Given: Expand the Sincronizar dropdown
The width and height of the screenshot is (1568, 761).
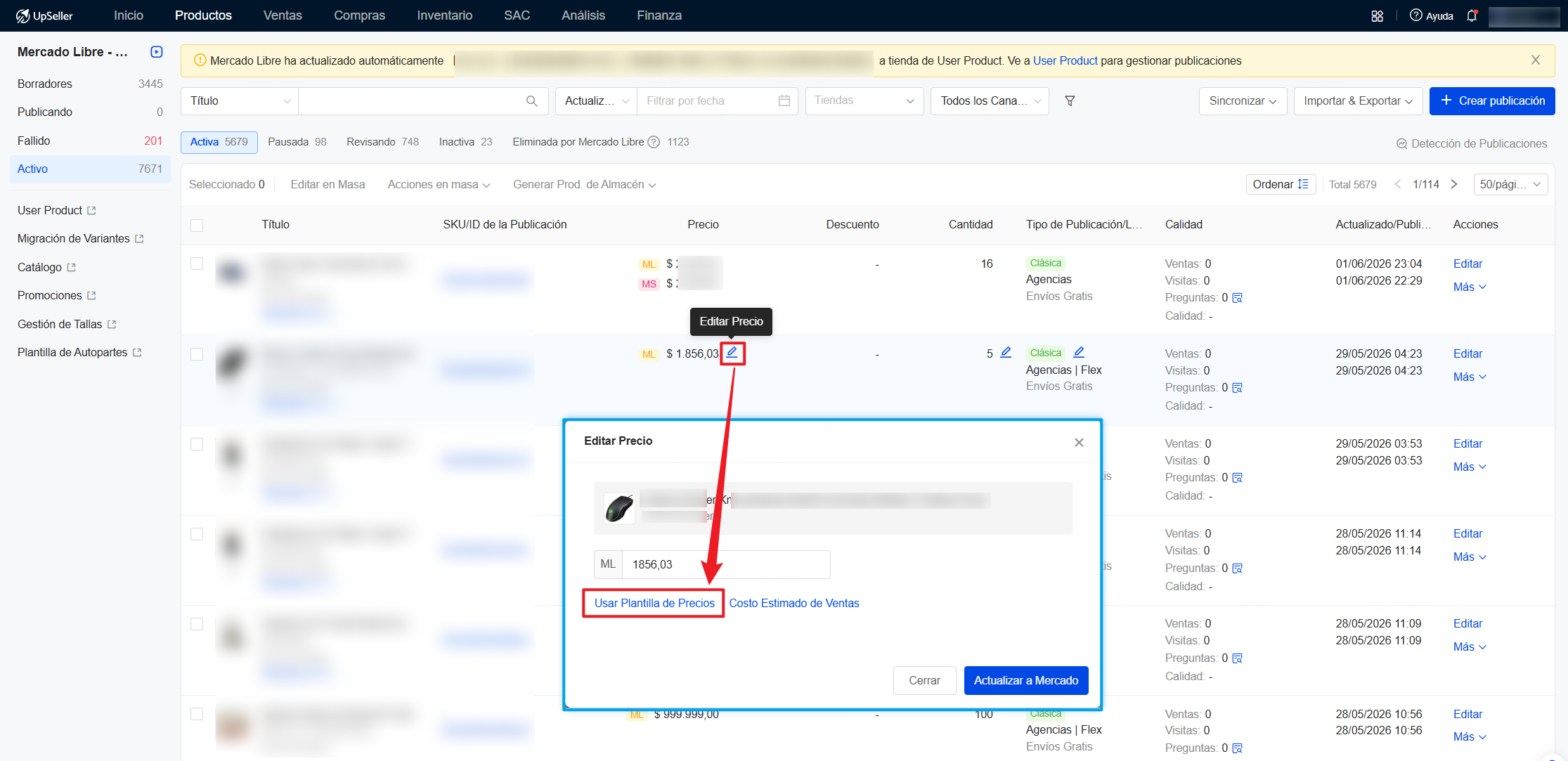Looking at the screenshot, I should (x=1243, y=101).
